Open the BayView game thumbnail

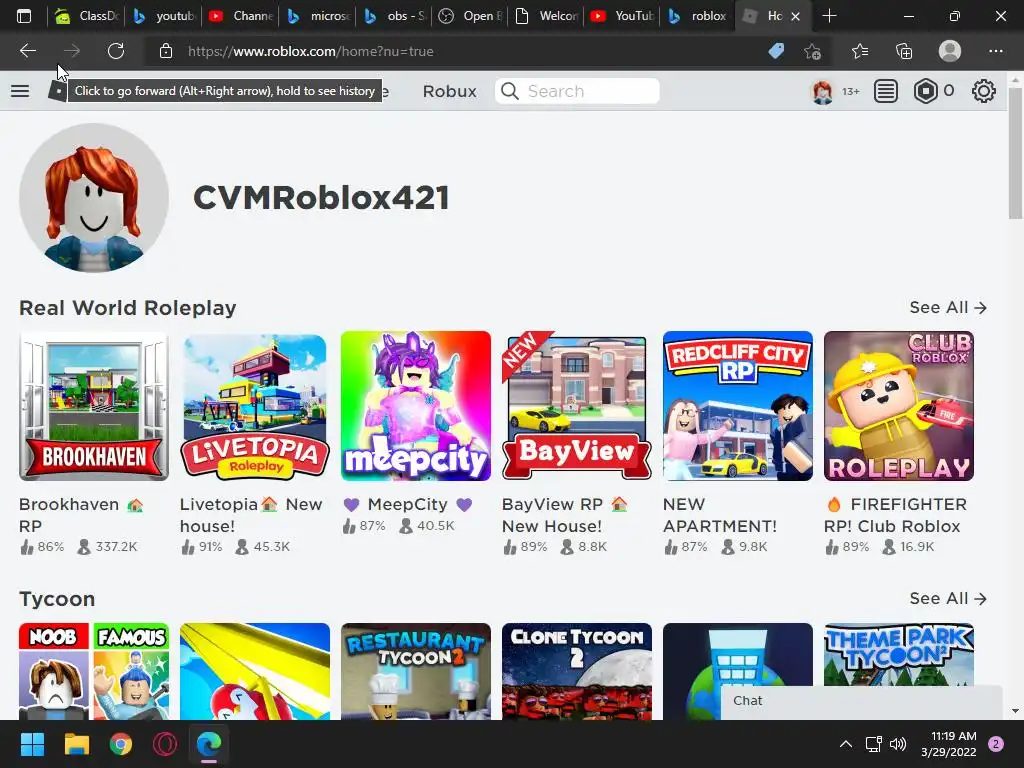pos(577,406)
